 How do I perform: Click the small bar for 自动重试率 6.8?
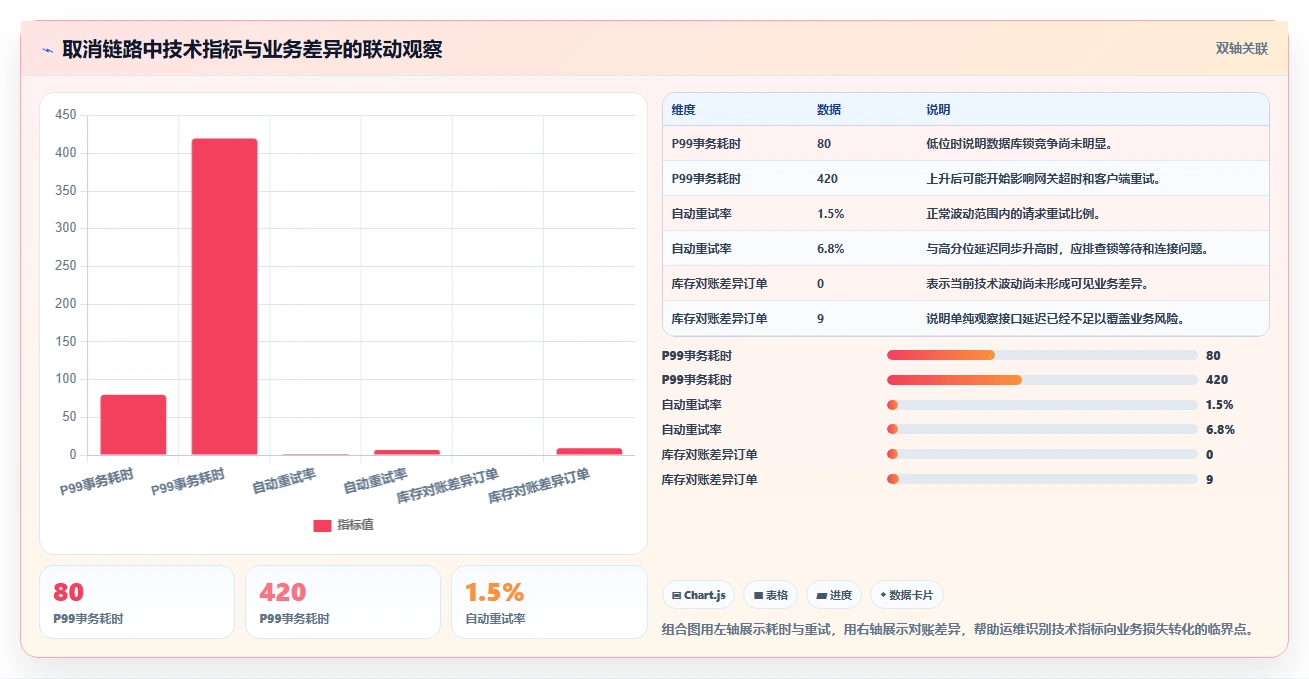click(x=407, y=452)
